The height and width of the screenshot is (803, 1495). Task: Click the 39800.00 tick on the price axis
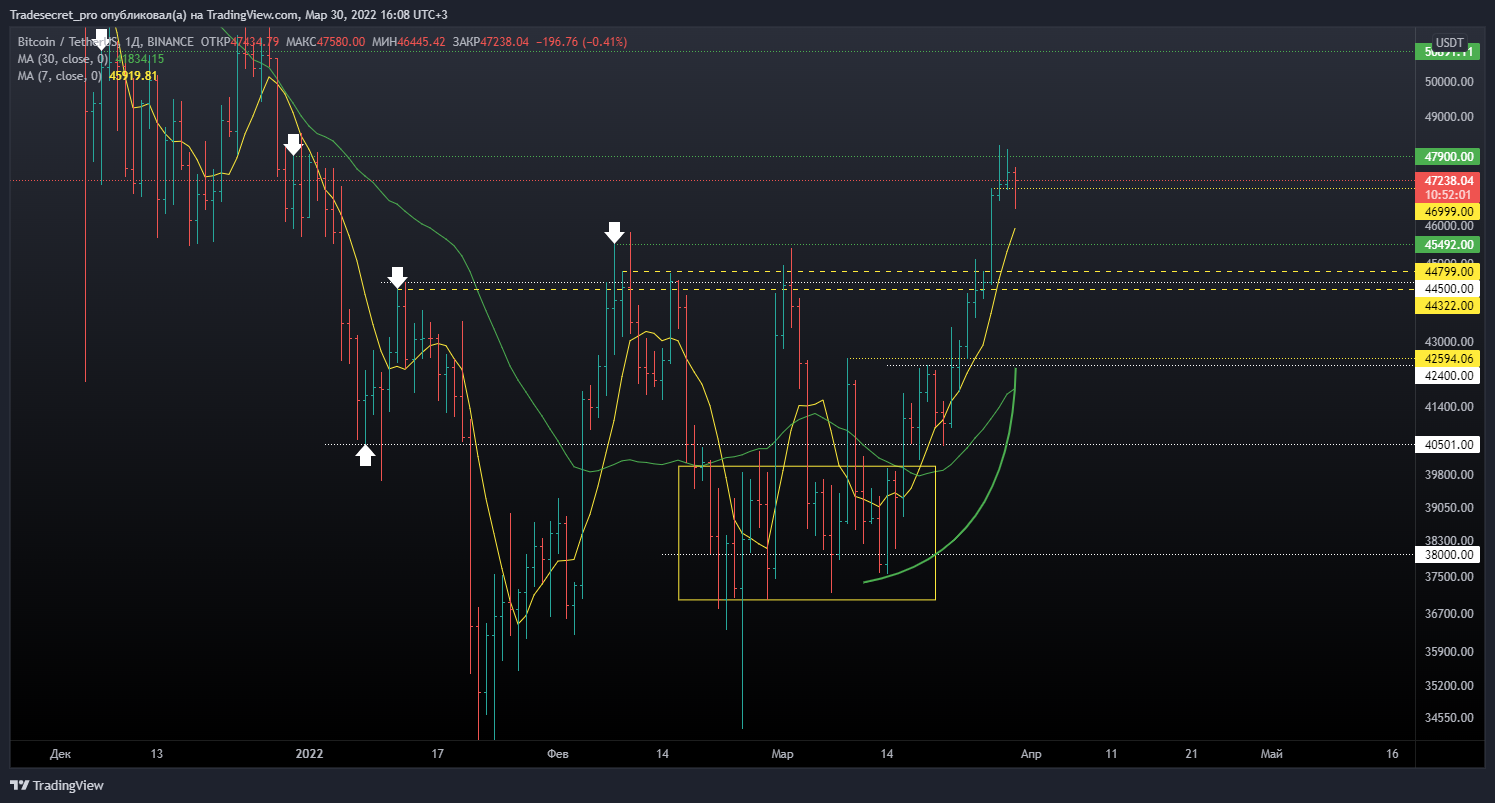[1449, 475]
